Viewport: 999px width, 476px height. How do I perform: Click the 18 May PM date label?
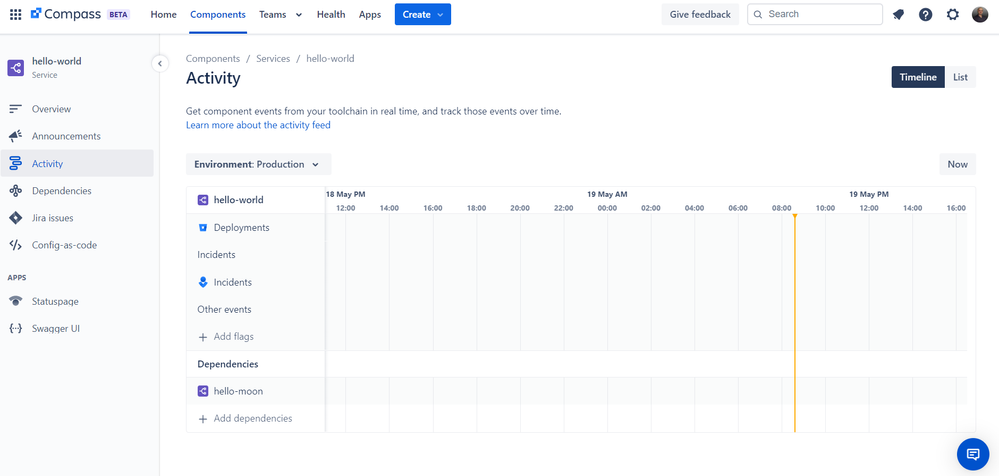point(346,194)
